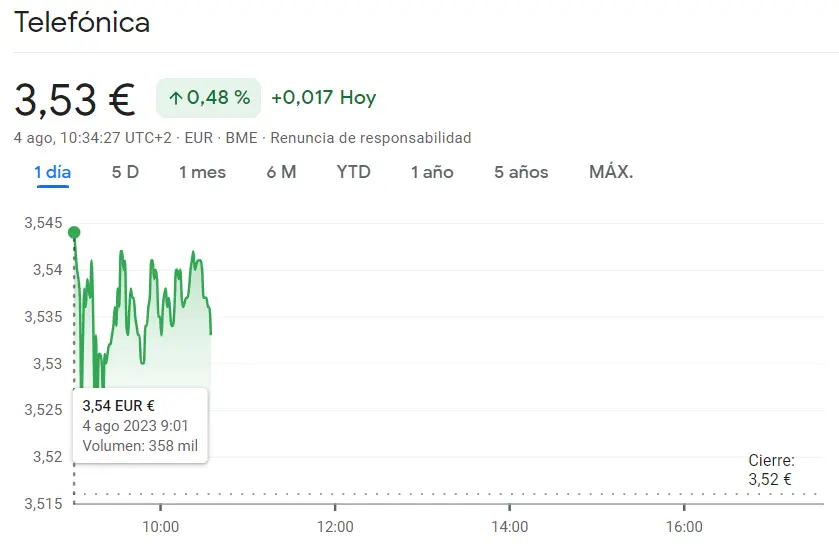
Task: Click the Volumen: 358 mil tooltip text
Action: 140,446
